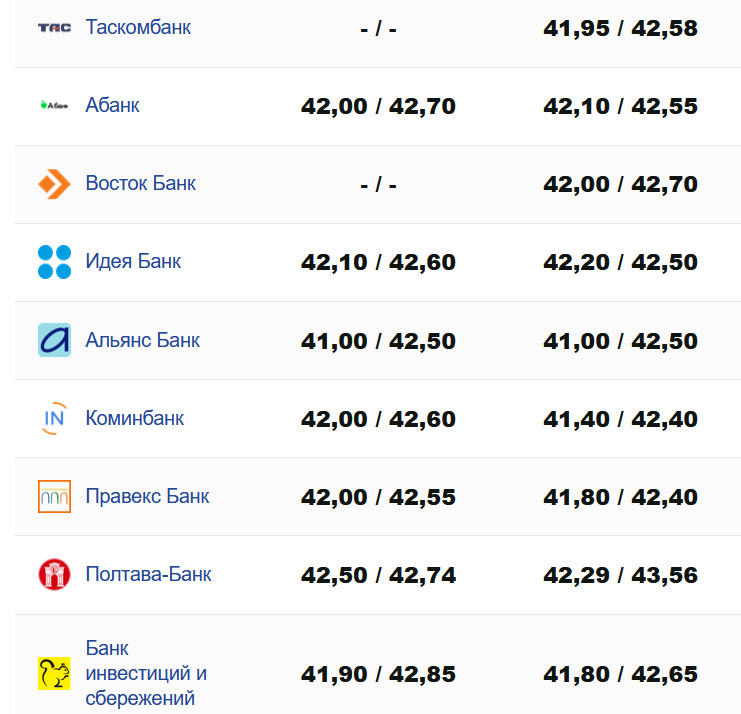
Task: Open the Абанк bank link
Action: [x=113, y=105]
